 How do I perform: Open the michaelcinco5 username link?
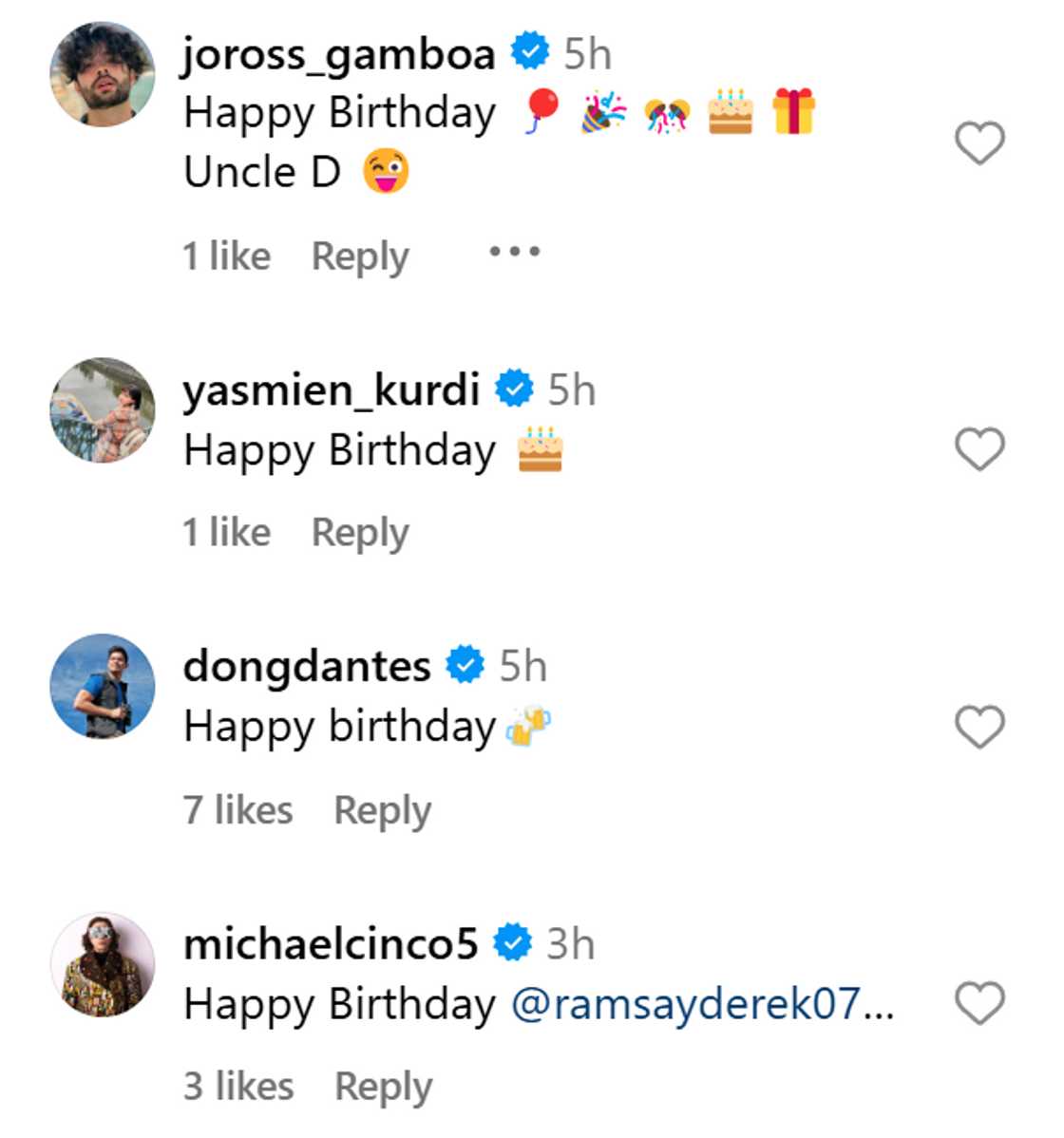(330, 944)
